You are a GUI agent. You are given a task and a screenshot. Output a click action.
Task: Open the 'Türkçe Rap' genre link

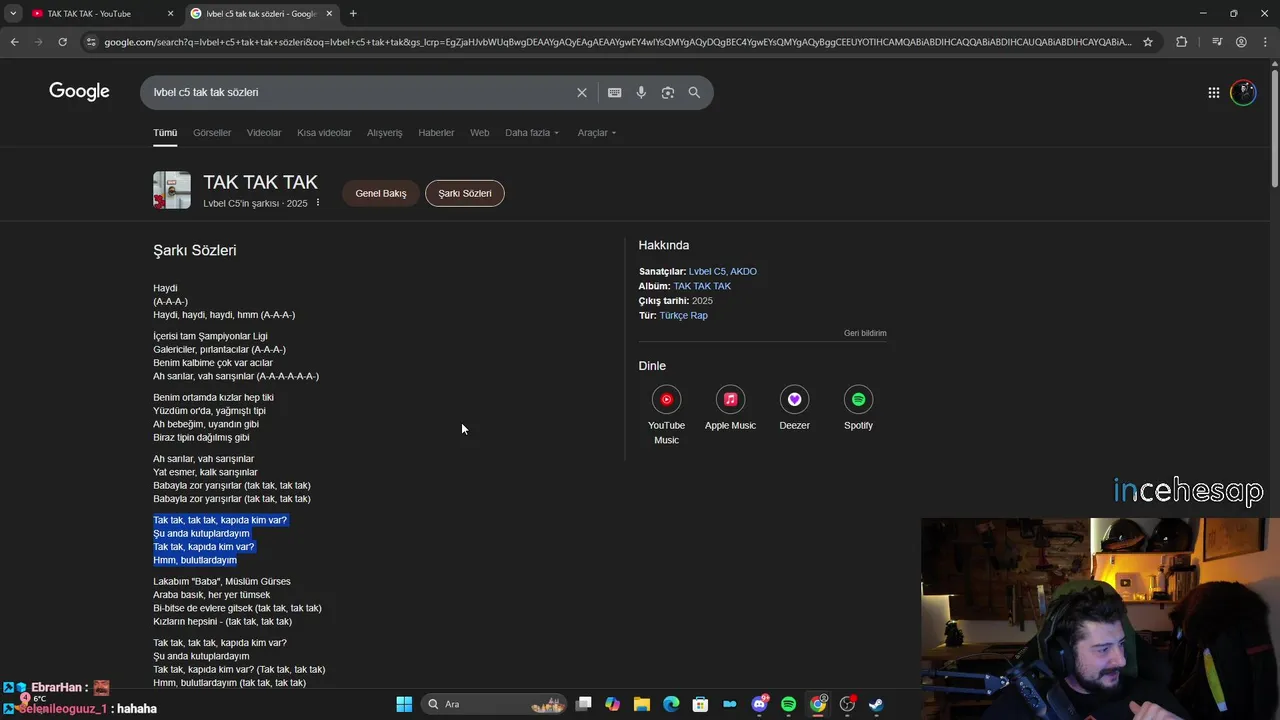(683, 315)
